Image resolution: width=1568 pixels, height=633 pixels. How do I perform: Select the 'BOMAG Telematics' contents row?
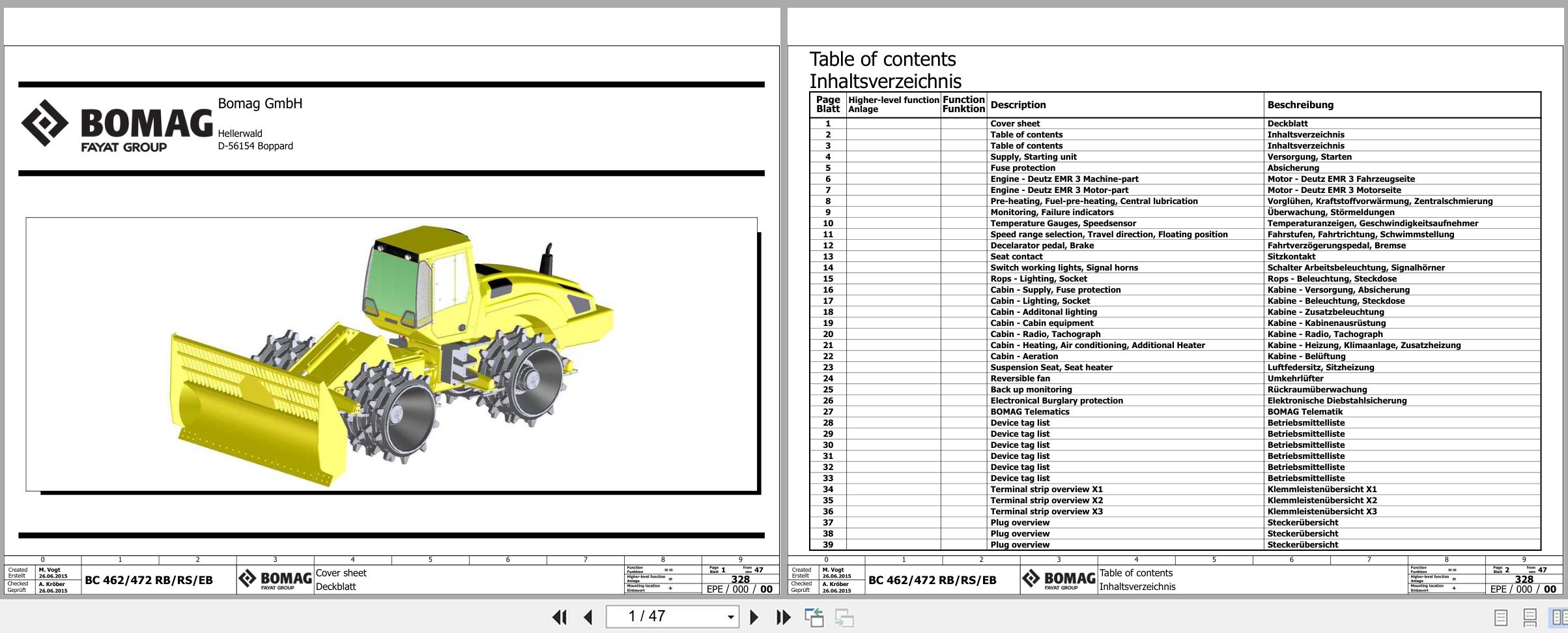point(1029,412)
